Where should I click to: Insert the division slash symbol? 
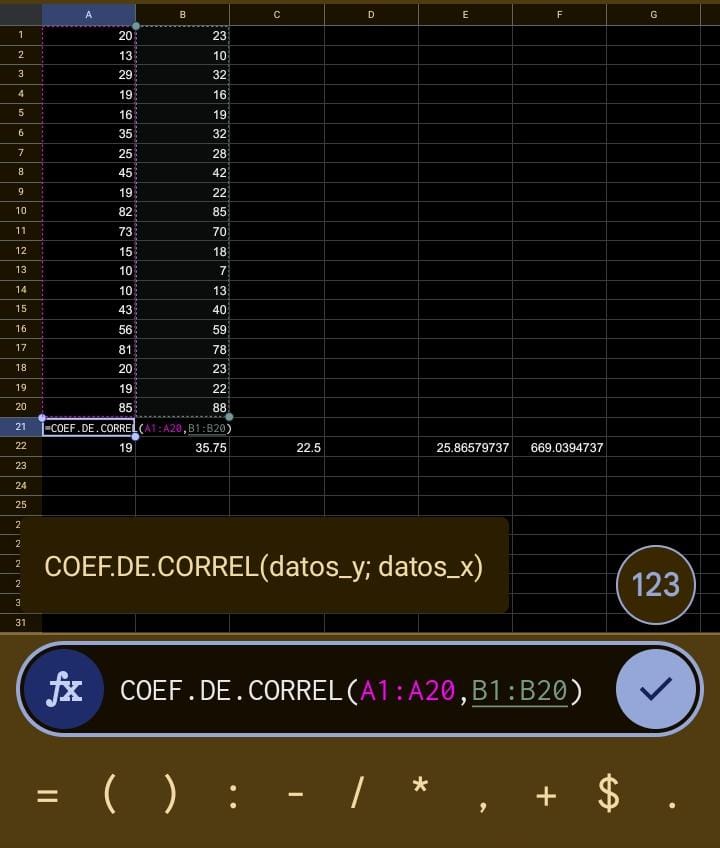(357, 796)
